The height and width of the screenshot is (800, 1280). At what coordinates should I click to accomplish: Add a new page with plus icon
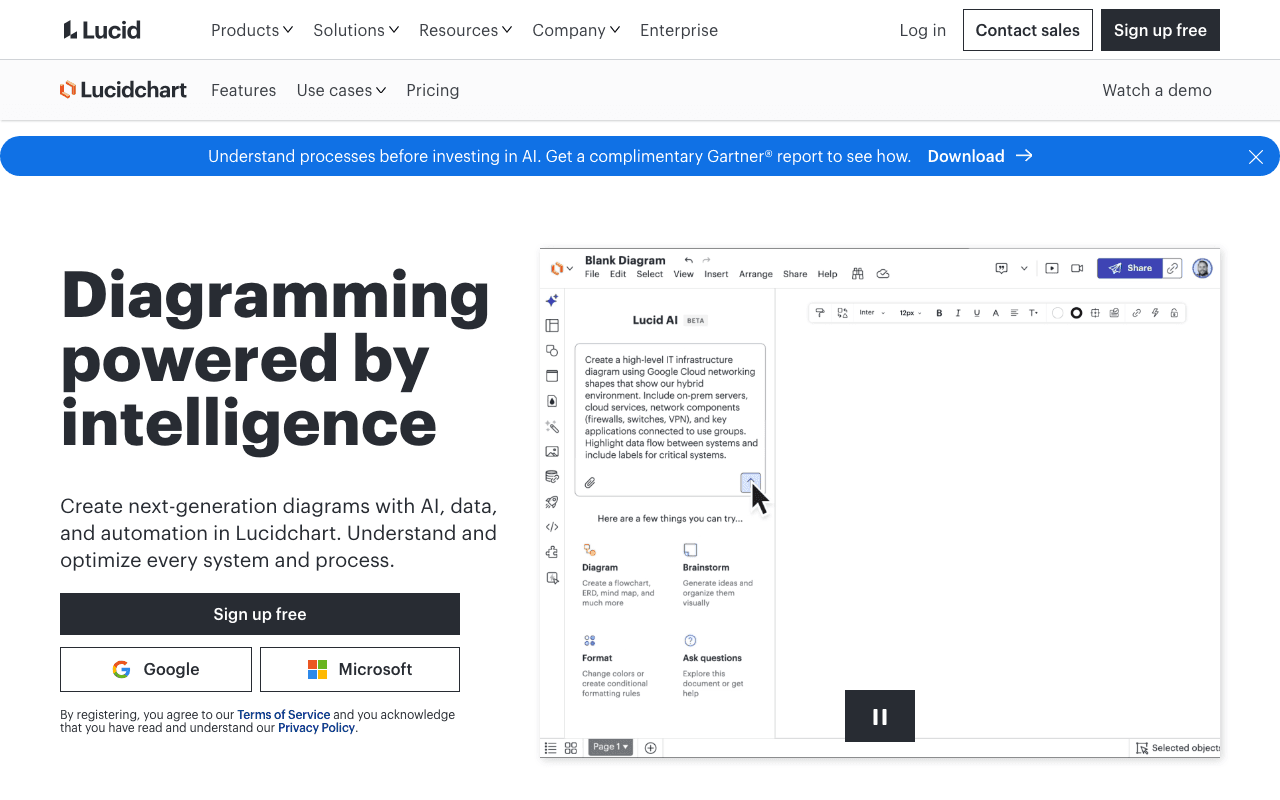tap(651, 748)
